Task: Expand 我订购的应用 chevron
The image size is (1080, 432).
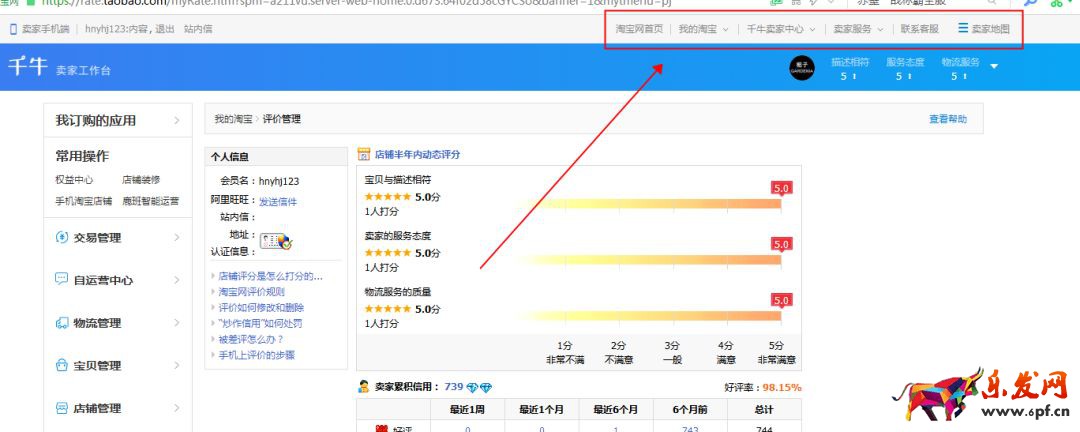Action: click(x=176, y=121)
